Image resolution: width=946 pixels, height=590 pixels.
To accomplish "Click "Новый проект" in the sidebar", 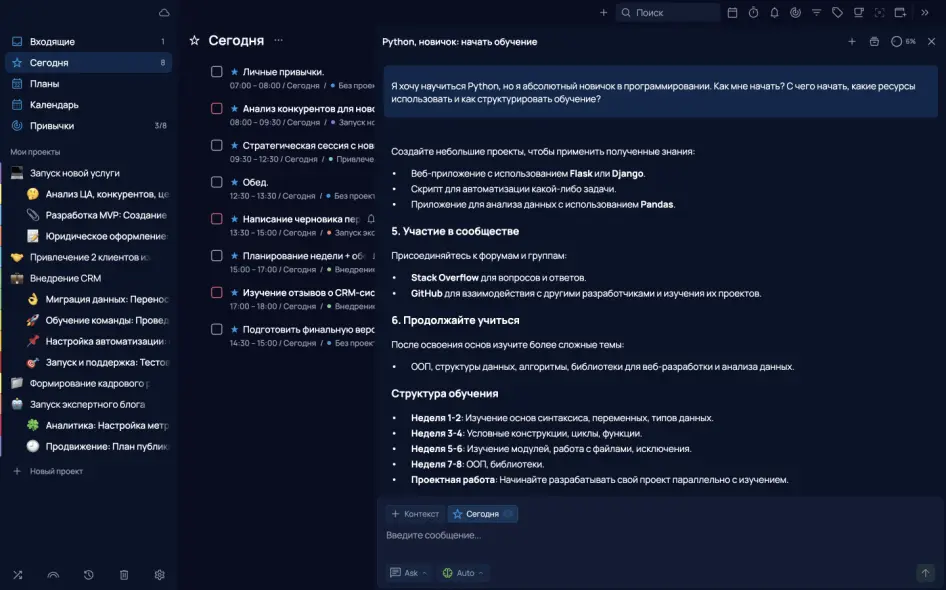I will (x=56, y=471).
